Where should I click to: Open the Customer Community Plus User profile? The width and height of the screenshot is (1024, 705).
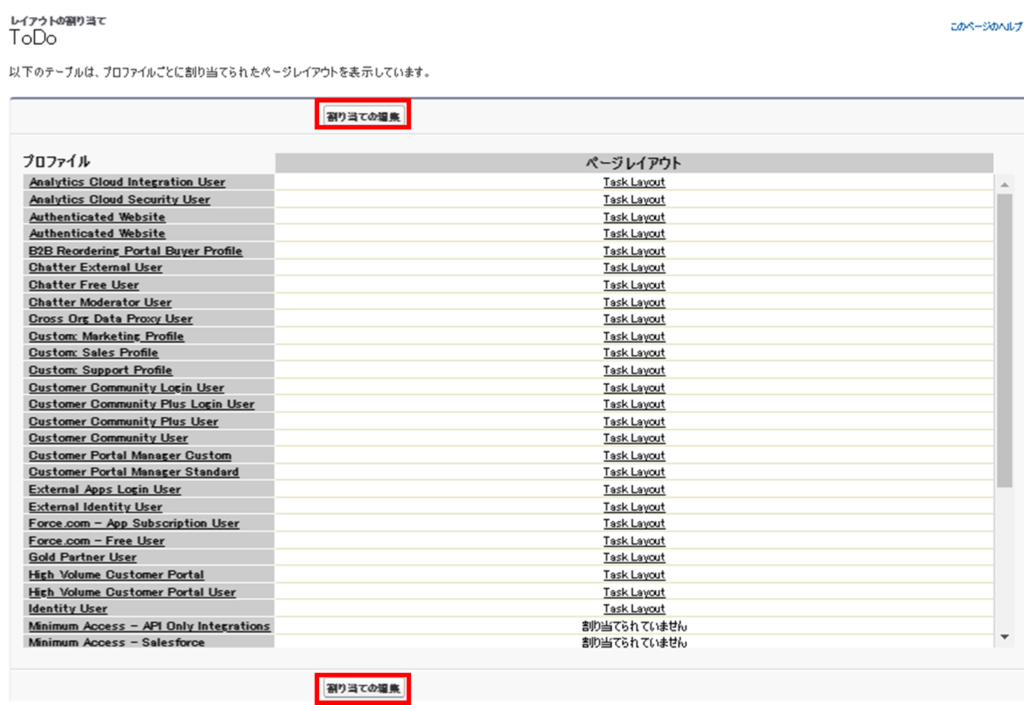(123, 422)
